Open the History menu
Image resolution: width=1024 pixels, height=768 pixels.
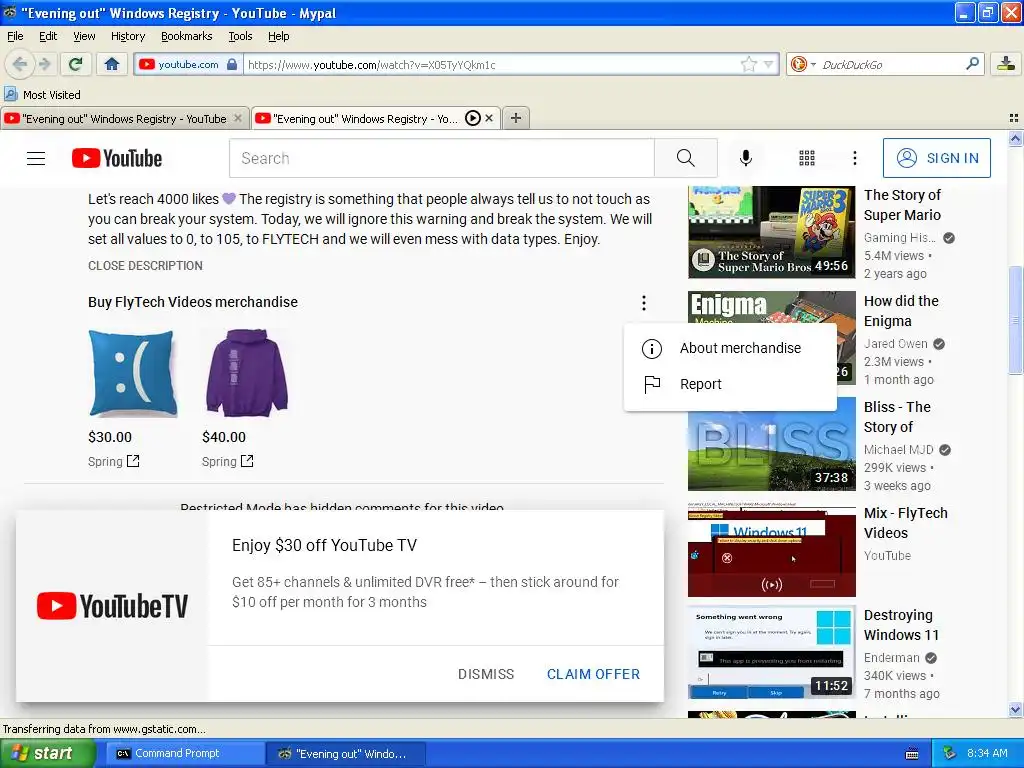(x=127, y=36)
